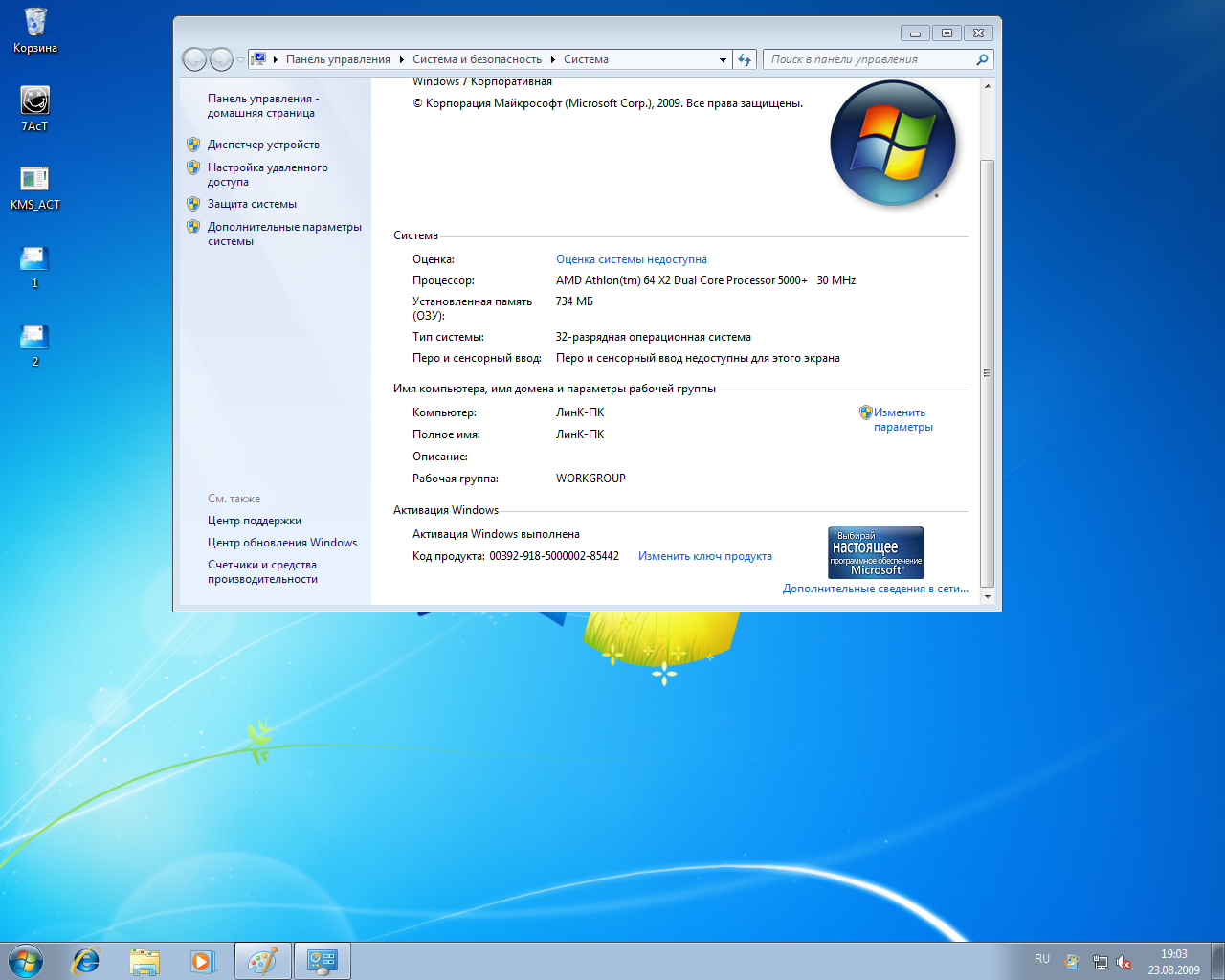Click the Система breadcrumb
This screenshot has width=1225, height=980.
[586, 59]
